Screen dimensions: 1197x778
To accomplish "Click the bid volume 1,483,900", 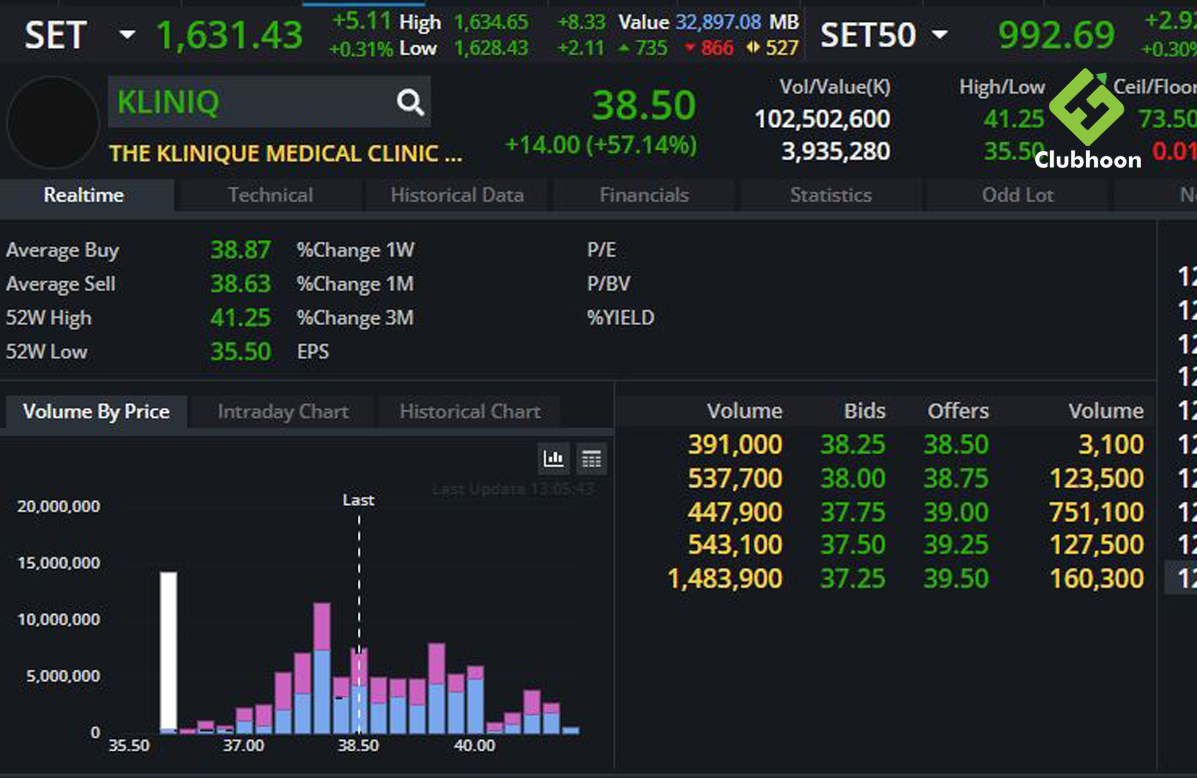I will click(724, 579).
